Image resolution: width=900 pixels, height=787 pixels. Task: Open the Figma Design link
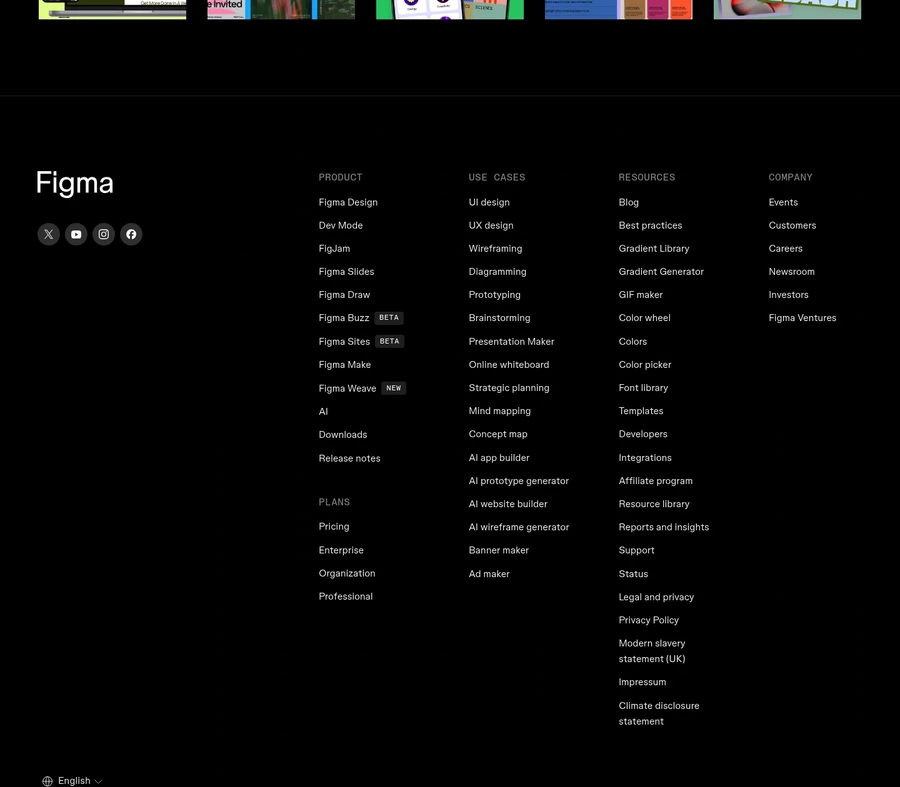[x=348, y=202]
